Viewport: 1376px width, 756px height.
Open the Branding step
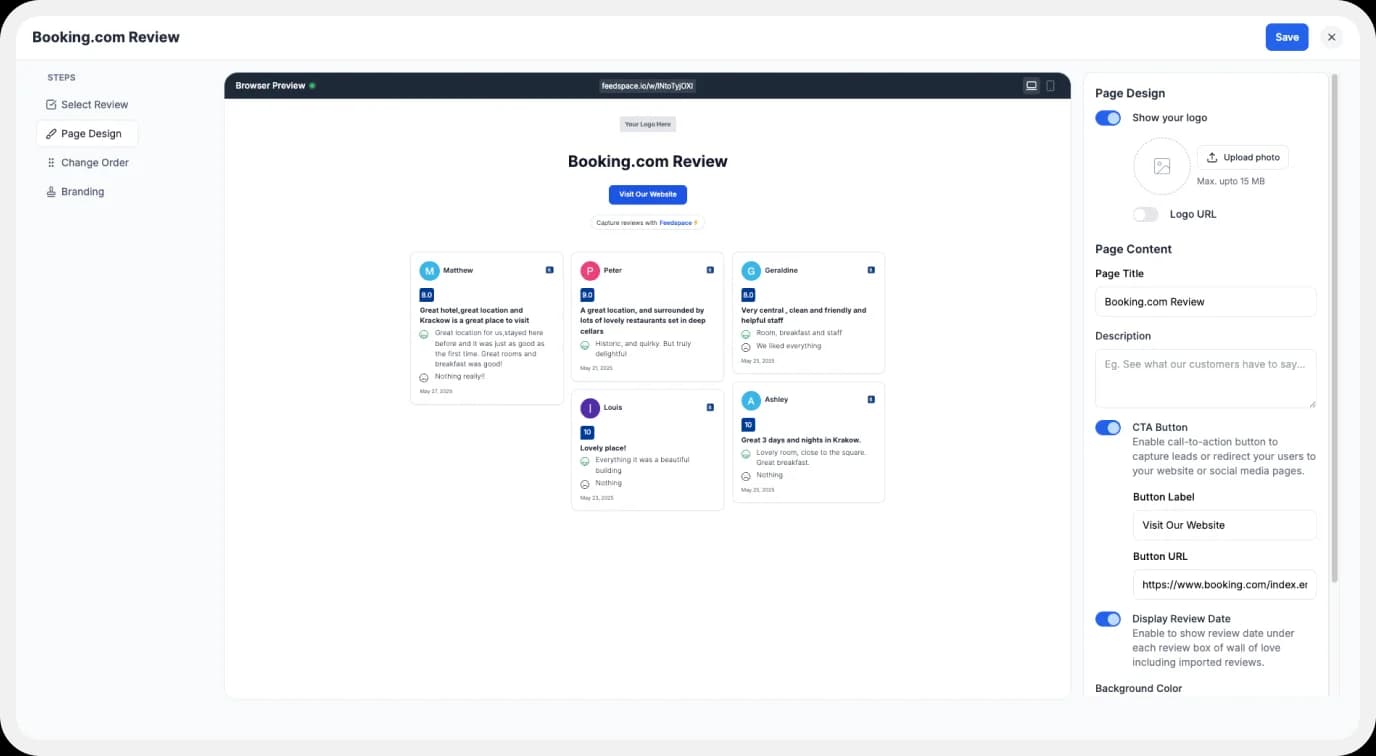click(83, 191)
